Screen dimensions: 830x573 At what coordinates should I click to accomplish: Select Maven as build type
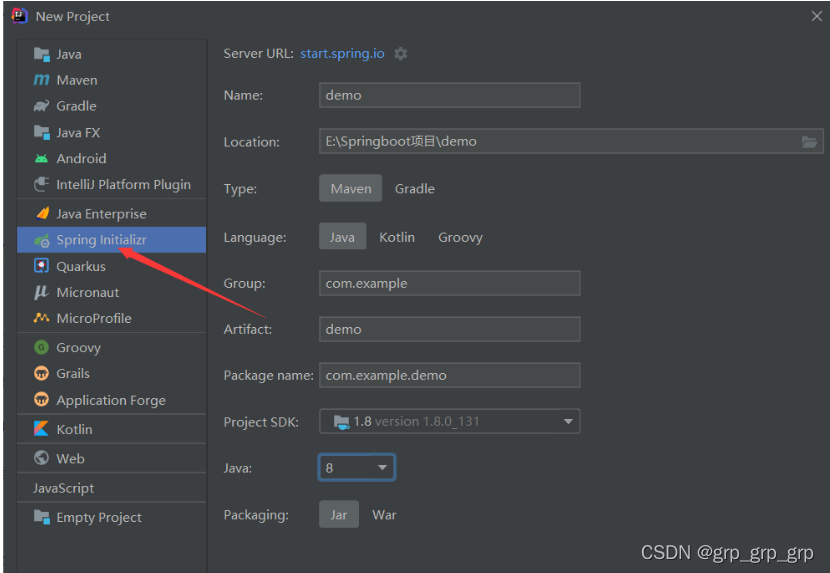click(x=350, y=189)
